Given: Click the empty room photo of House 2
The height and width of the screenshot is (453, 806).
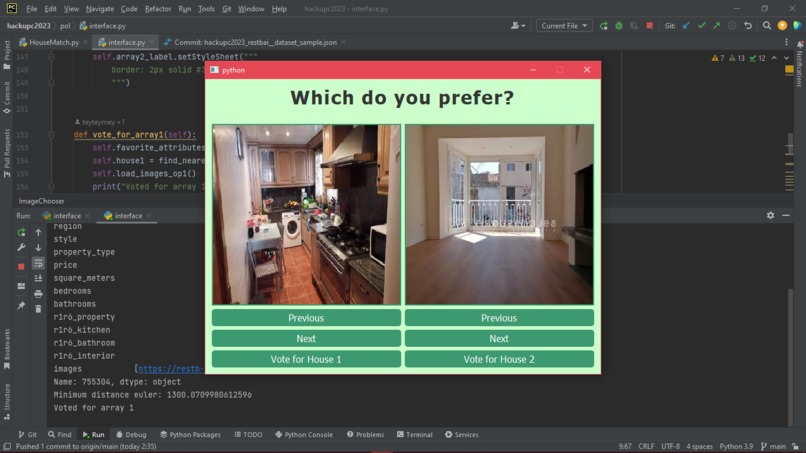Looking at the screenshot, I should point(499,214).
